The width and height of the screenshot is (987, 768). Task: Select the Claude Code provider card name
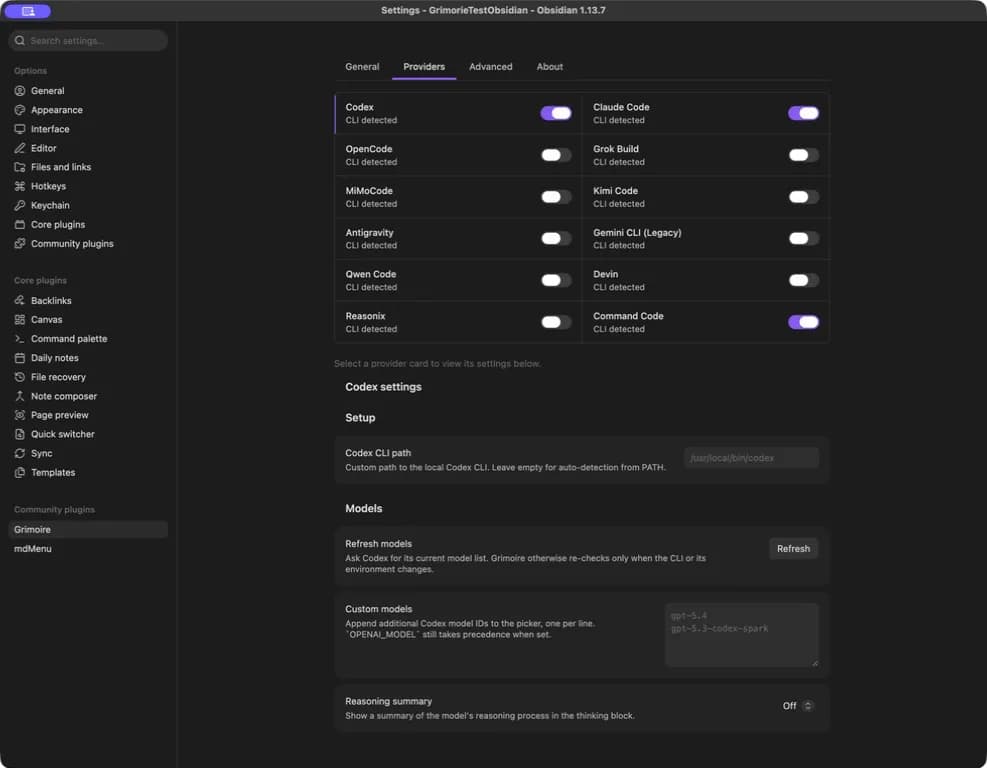click(x=621, y=107)
